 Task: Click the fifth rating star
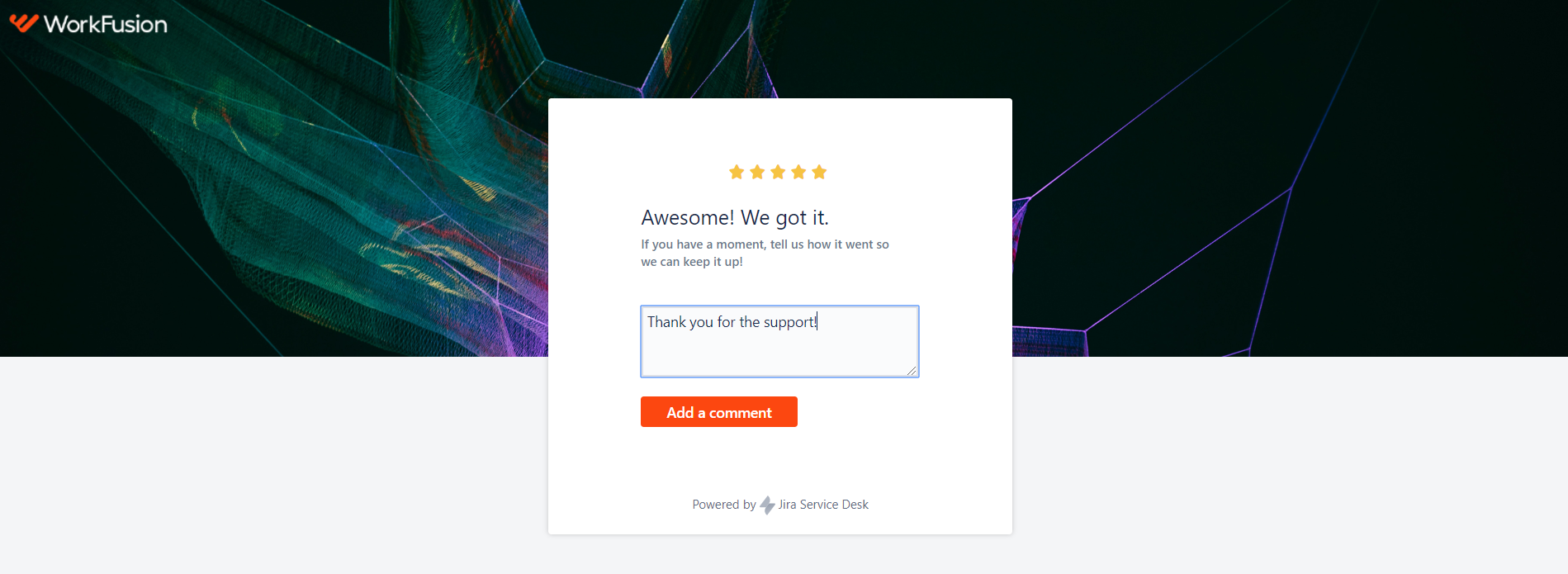pyautogui.click(x=819, y=172)
